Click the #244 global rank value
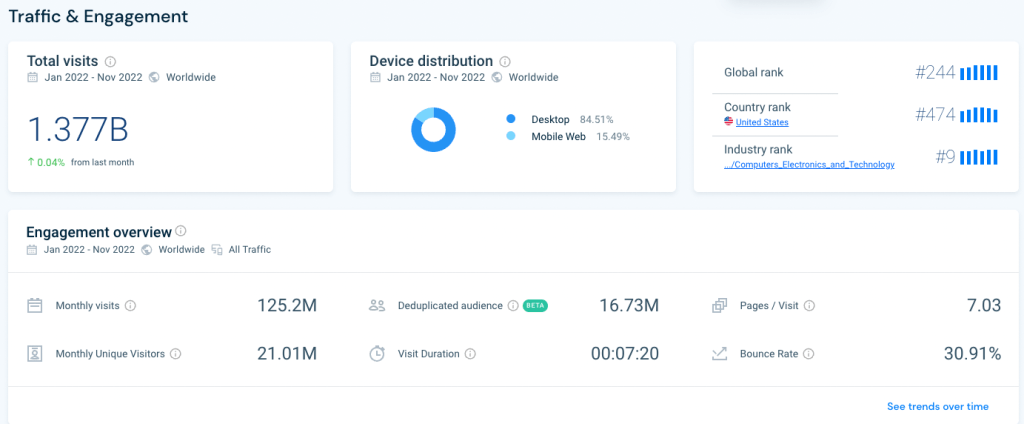Screen dimensions: 1024x424 click(x=935, y=73)
